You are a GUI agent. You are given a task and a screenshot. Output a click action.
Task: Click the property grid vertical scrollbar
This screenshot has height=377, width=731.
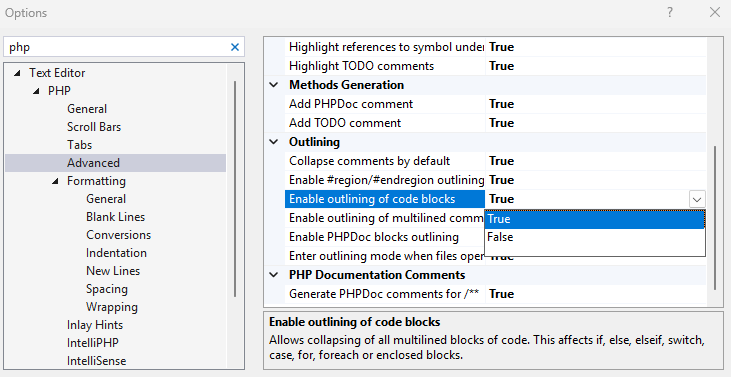click(x=715, y=217)
